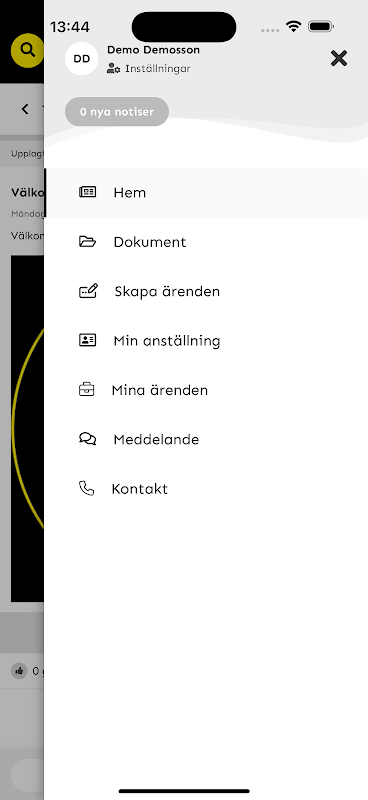
Task: Close the side menu with X
Action: point(339,59)
